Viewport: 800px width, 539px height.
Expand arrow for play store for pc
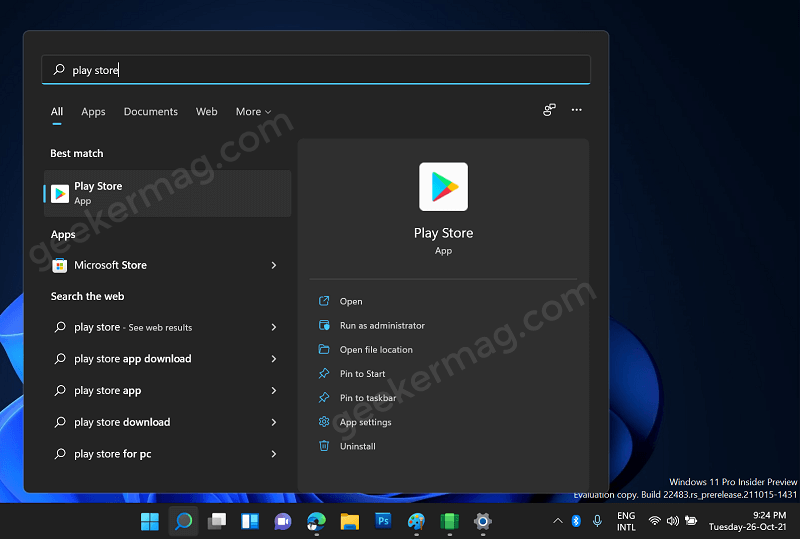[274, 454]
